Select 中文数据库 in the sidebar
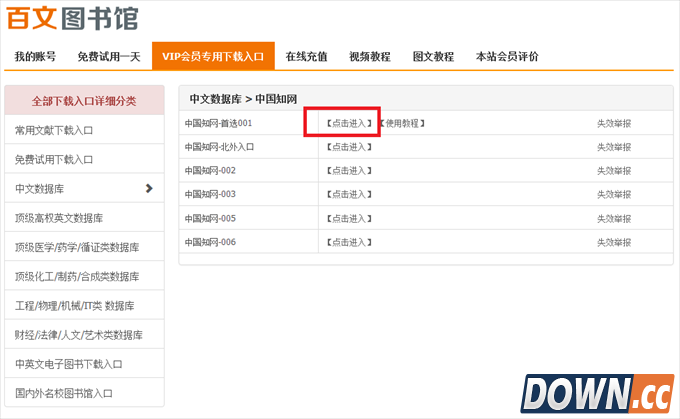 [x=84, y=189]
